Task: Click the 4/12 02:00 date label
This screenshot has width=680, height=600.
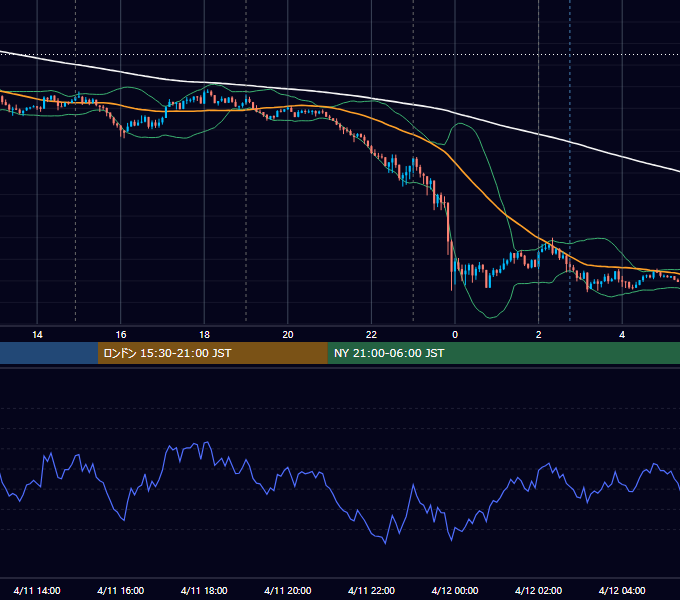Action: click(538, 590)
